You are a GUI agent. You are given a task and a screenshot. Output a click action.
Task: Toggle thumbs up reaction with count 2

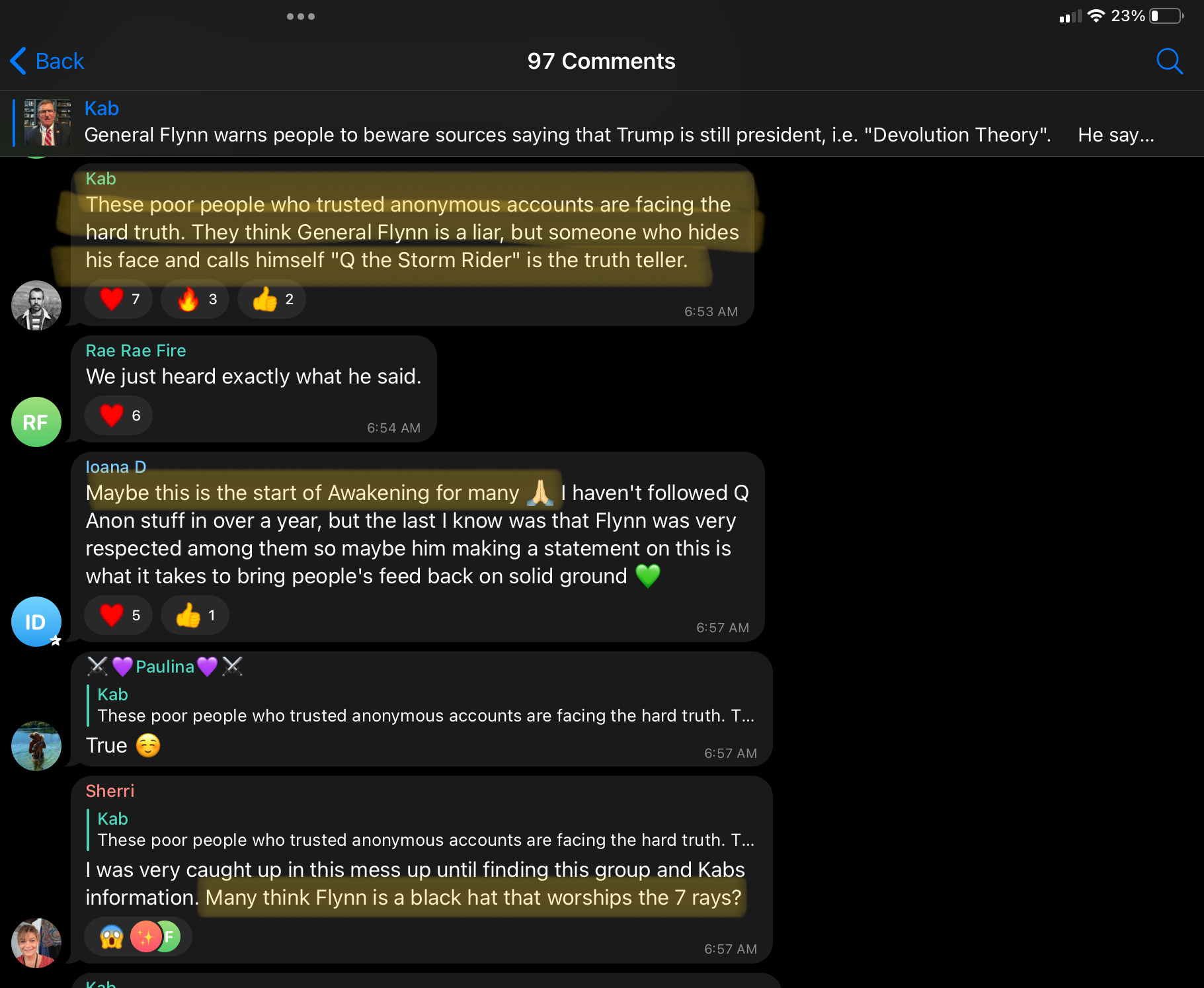(x=272, y=300)
